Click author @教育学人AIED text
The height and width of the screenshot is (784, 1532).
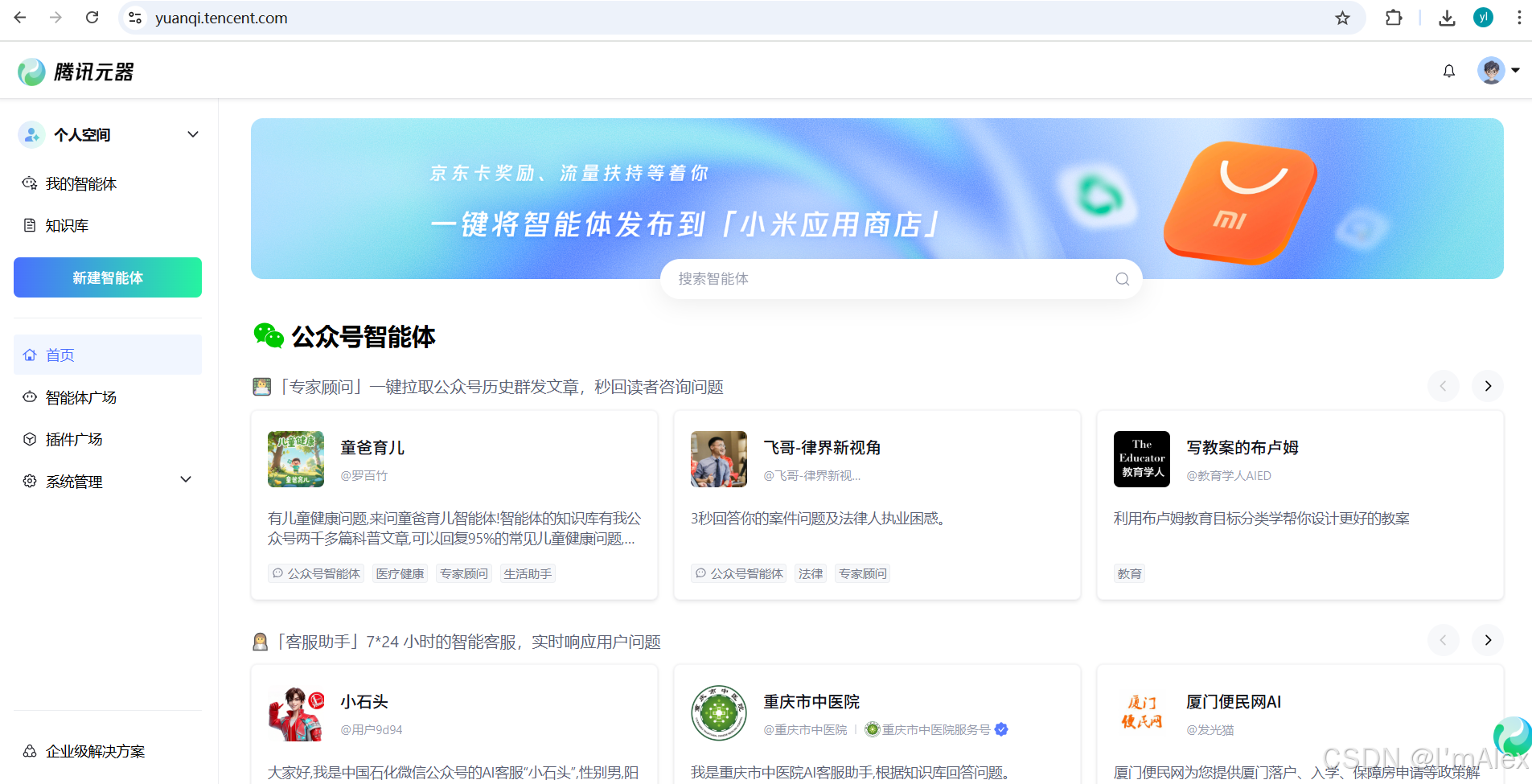point(1229,475)
